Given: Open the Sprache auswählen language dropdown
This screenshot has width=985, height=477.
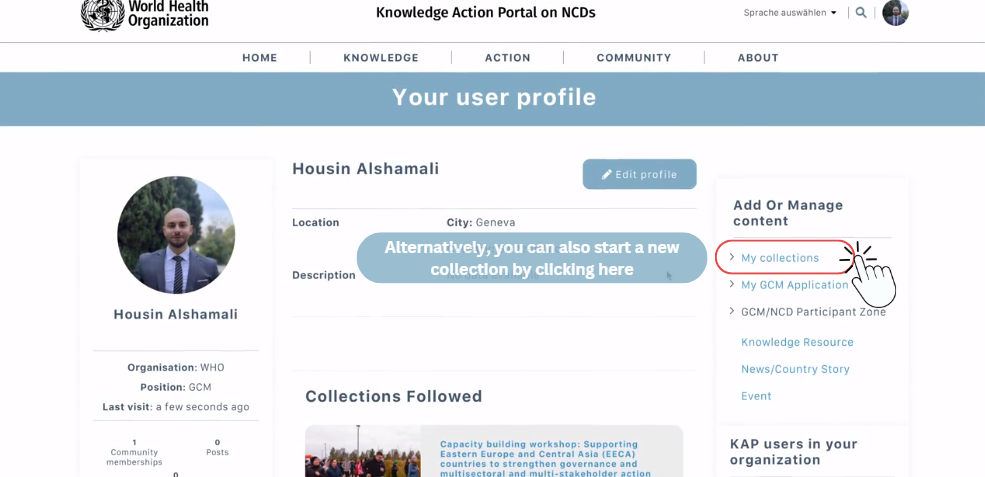Looking at the screenshot, I should coord(790,13).
